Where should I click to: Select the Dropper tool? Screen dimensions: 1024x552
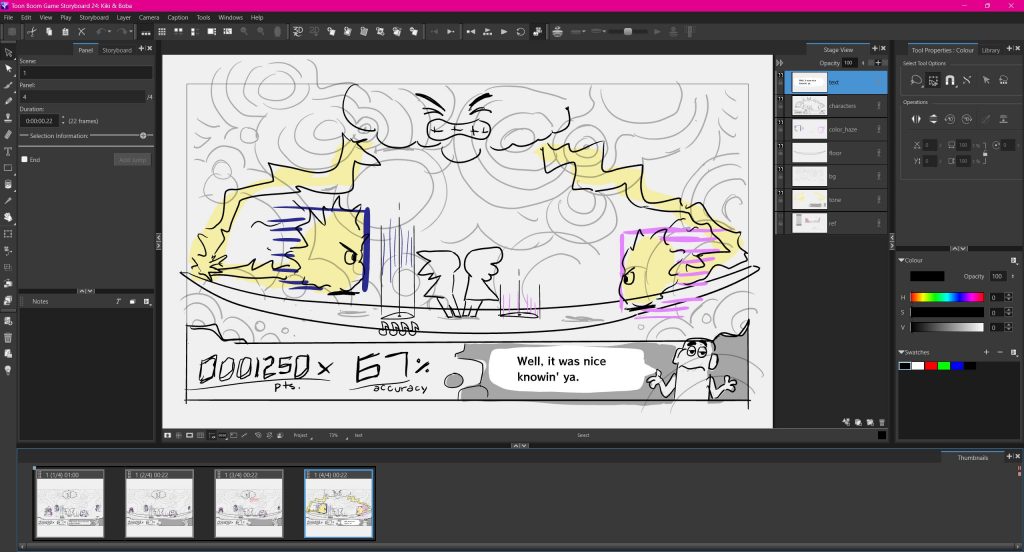coord(8,201)
